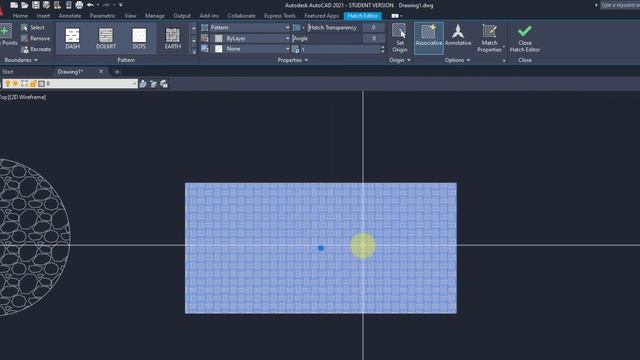
Task: Switch to the View ribbon tab
Action: click(x=130, y=16)
